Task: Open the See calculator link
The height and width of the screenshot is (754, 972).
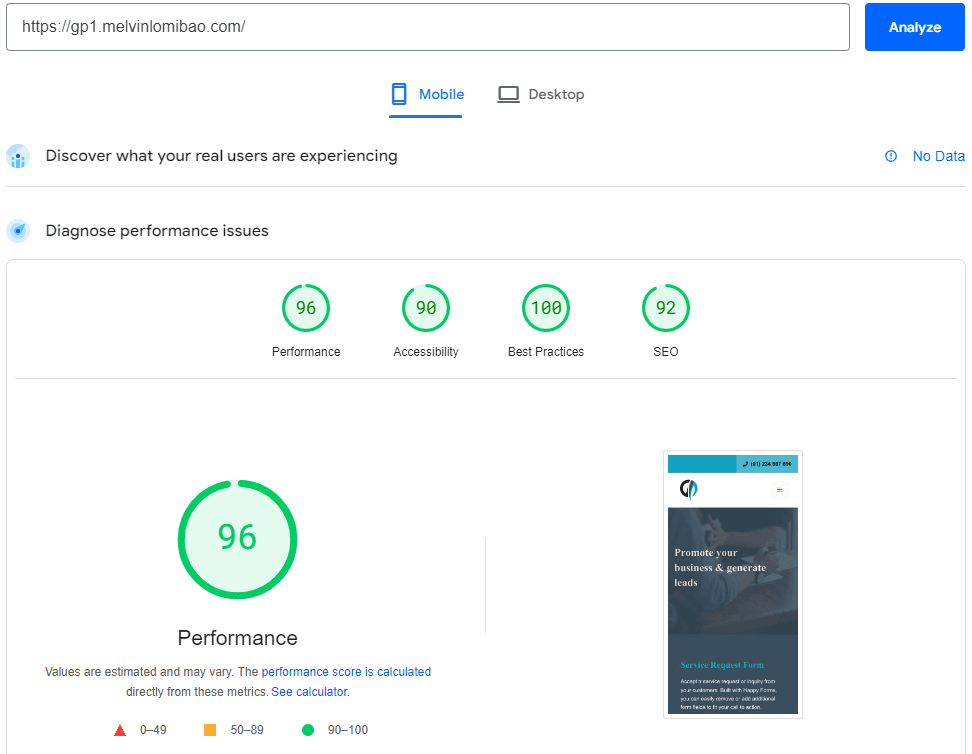Action: coord(309,692)
